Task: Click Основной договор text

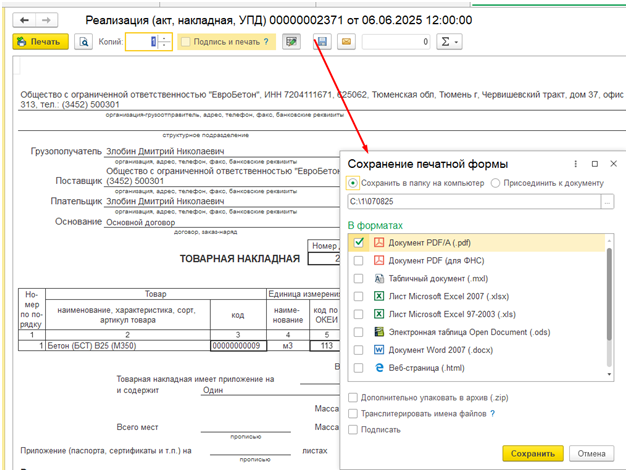Action: coord(141,222)
